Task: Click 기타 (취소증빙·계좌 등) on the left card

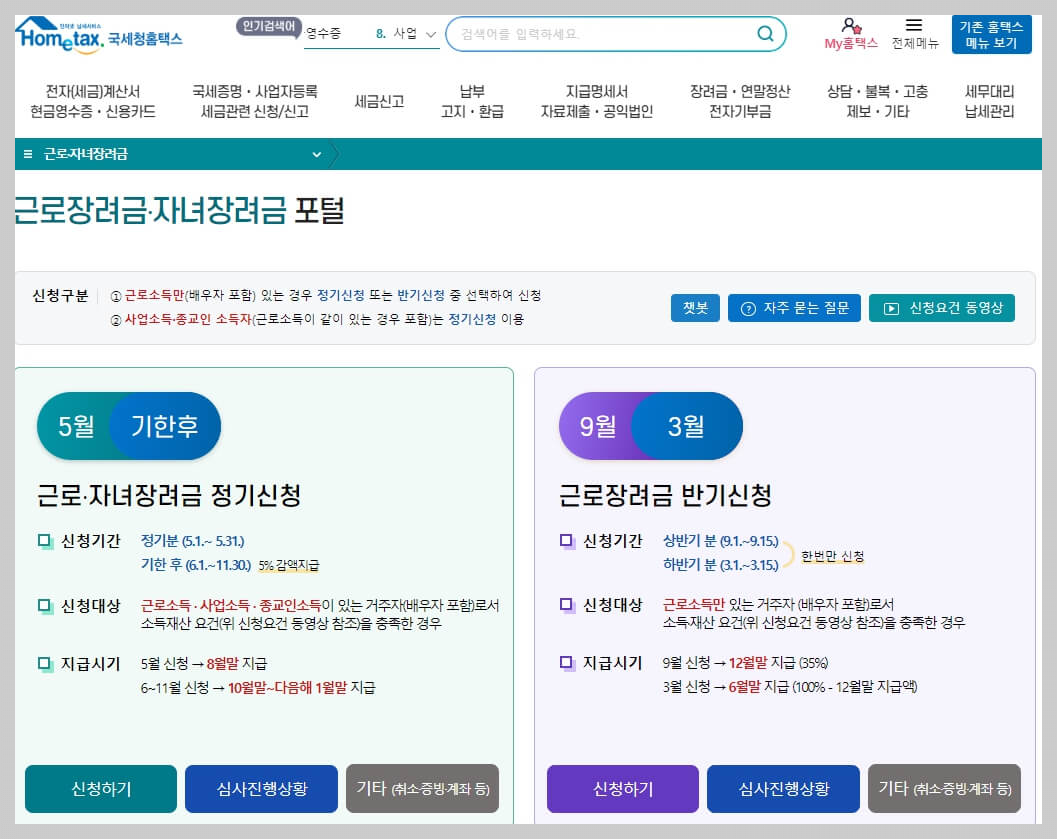Action: [422, 789]
